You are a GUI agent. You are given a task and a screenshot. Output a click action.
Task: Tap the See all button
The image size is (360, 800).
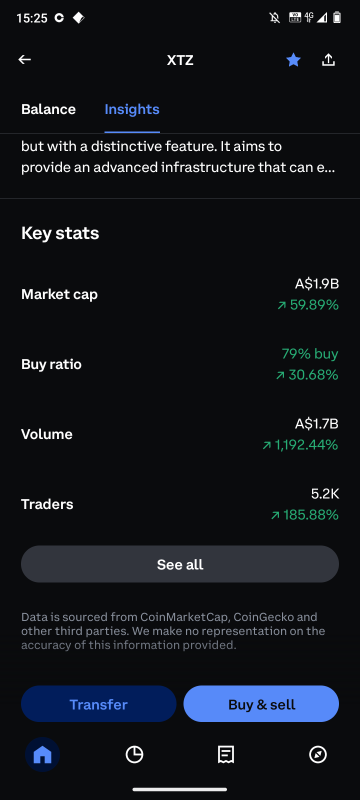[x=180, y=564]
